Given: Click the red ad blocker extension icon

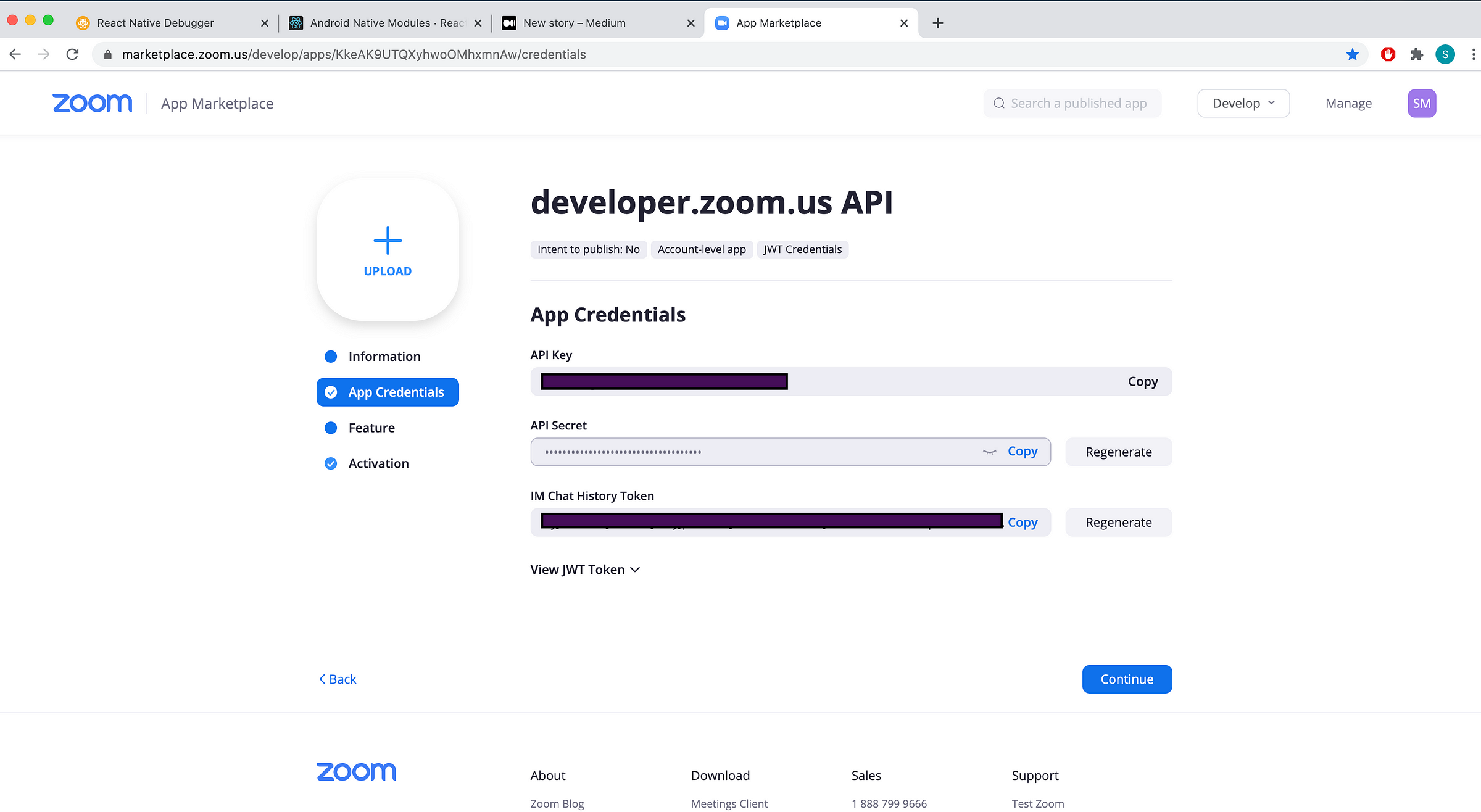Looking at the screenshot, I should pyautogui.click(x=1388, y=54).
